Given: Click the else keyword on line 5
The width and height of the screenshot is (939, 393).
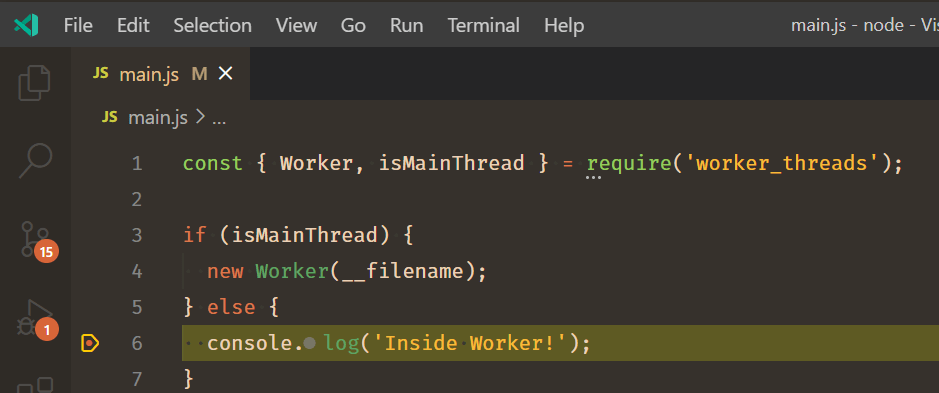Looking at the screenshot, I should 231,308.
